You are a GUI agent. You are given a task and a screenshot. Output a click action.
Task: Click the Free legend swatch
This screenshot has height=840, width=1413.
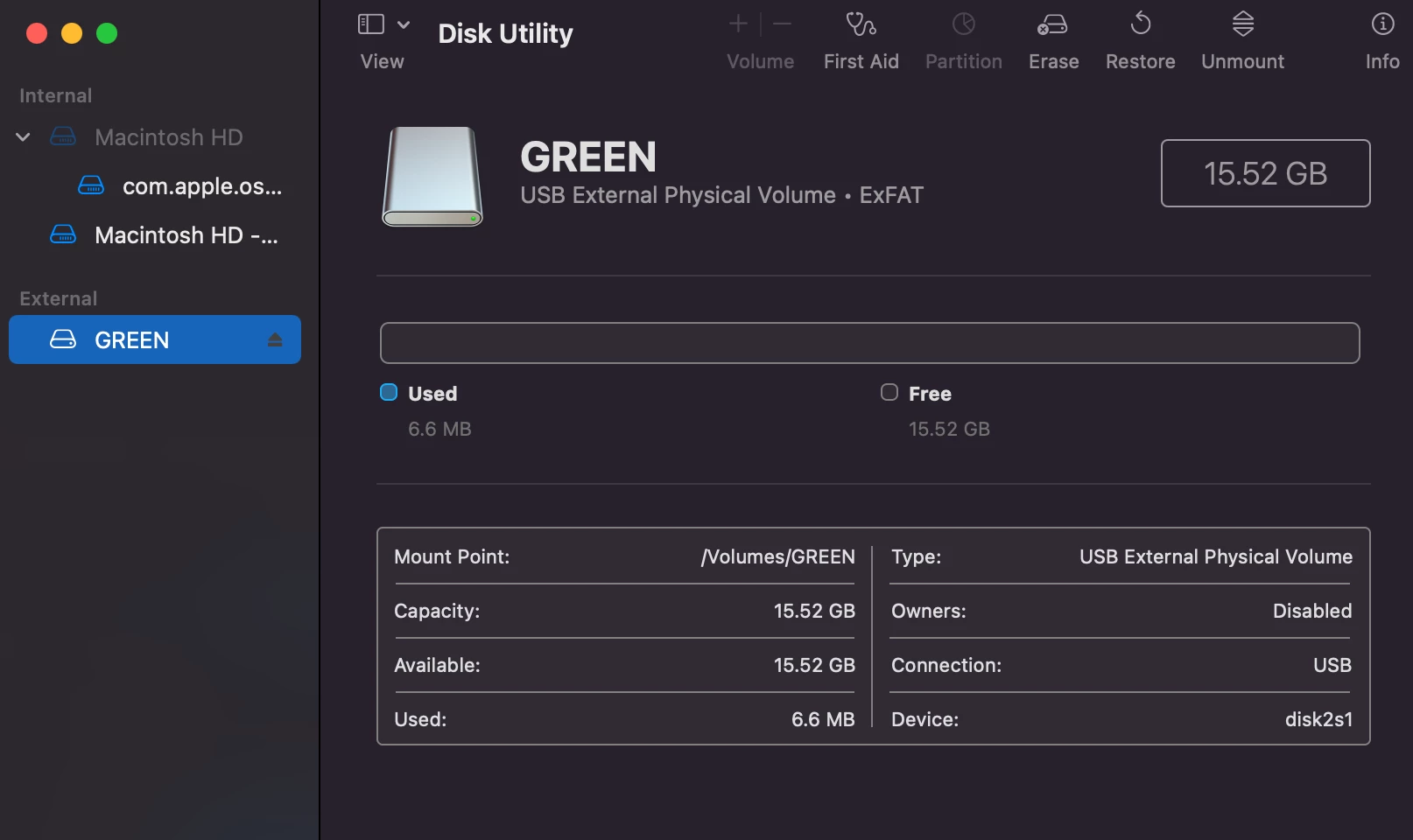tap(889, 392)
